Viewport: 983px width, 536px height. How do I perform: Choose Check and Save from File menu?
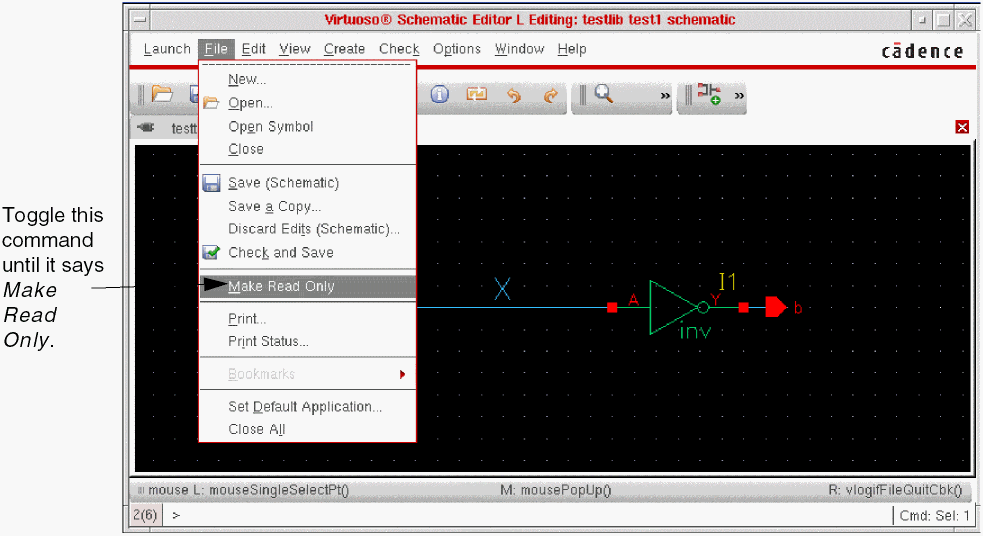280,253
